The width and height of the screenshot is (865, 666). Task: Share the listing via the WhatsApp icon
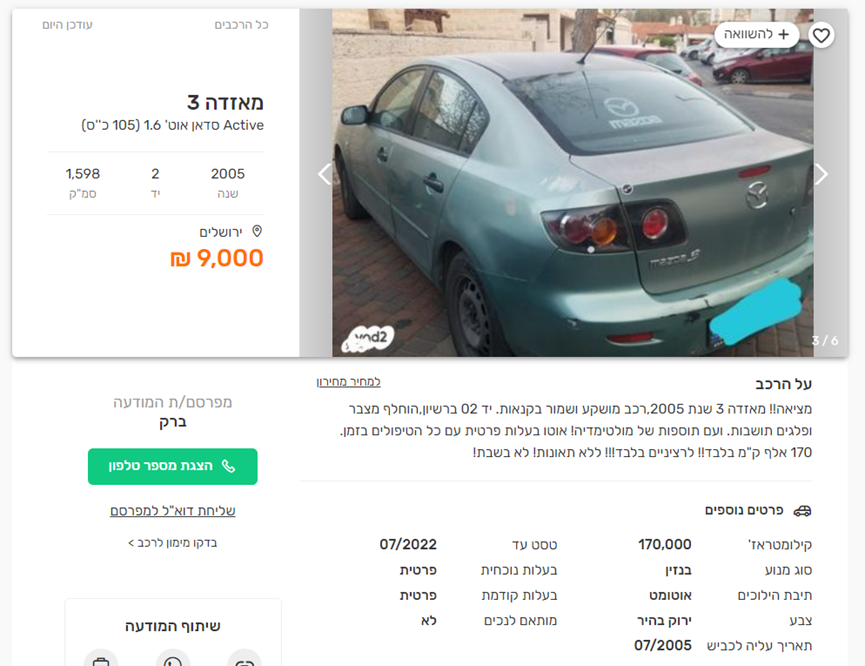click(173, 658)
